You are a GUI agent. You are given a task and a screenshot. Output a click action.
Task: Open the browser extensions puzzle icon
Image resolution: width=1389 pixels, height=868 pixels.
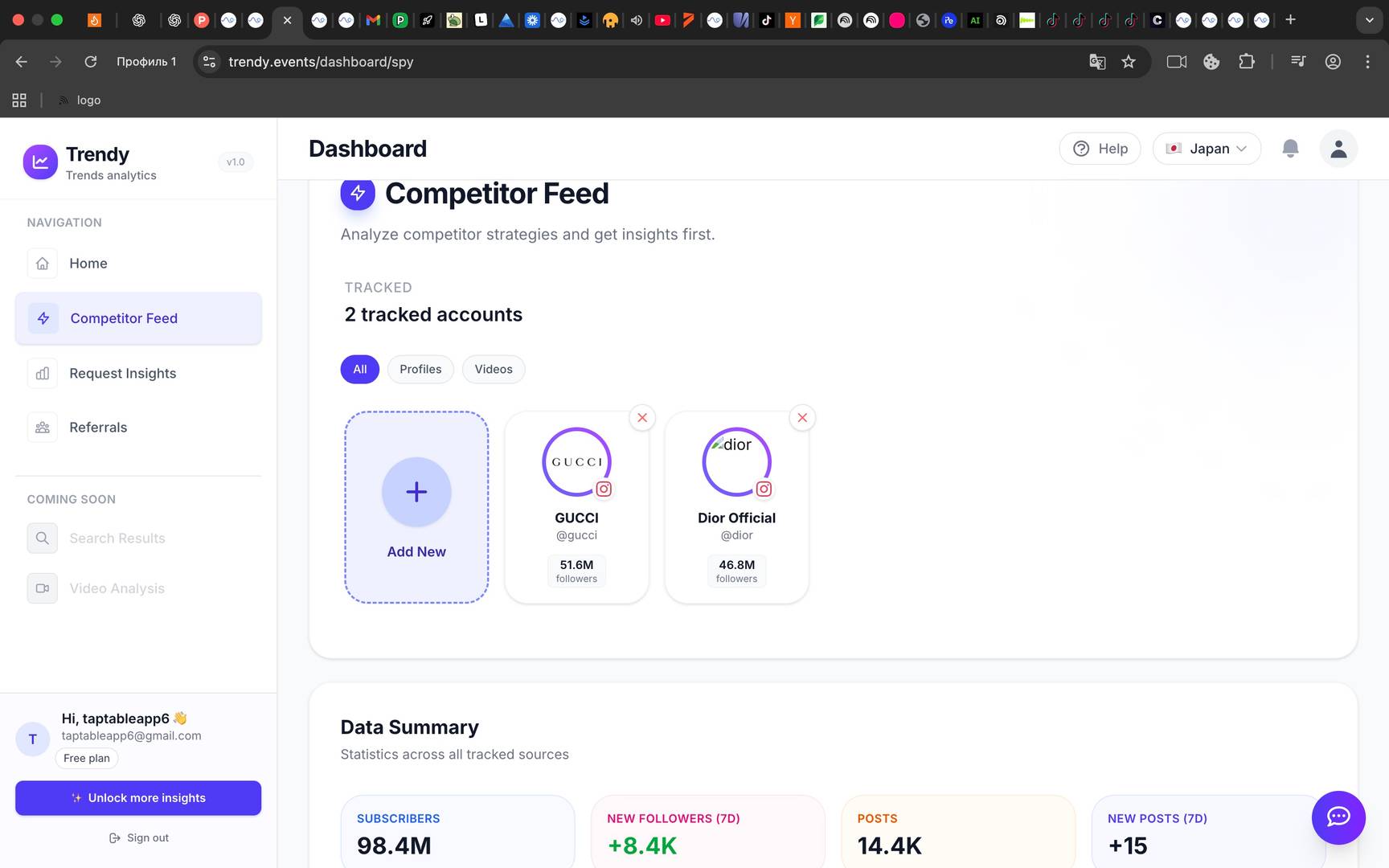click(x=1246, y=62)
